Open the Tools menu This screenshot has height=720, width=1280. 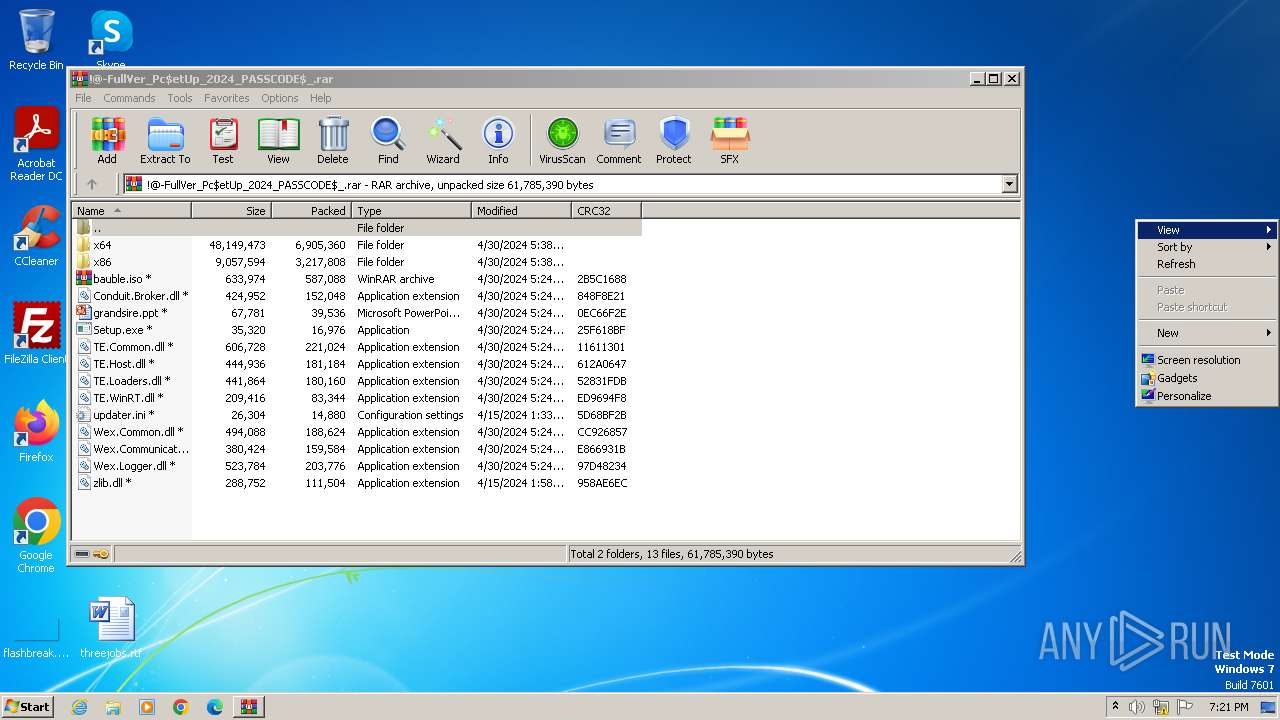click(x=180, y=98)
